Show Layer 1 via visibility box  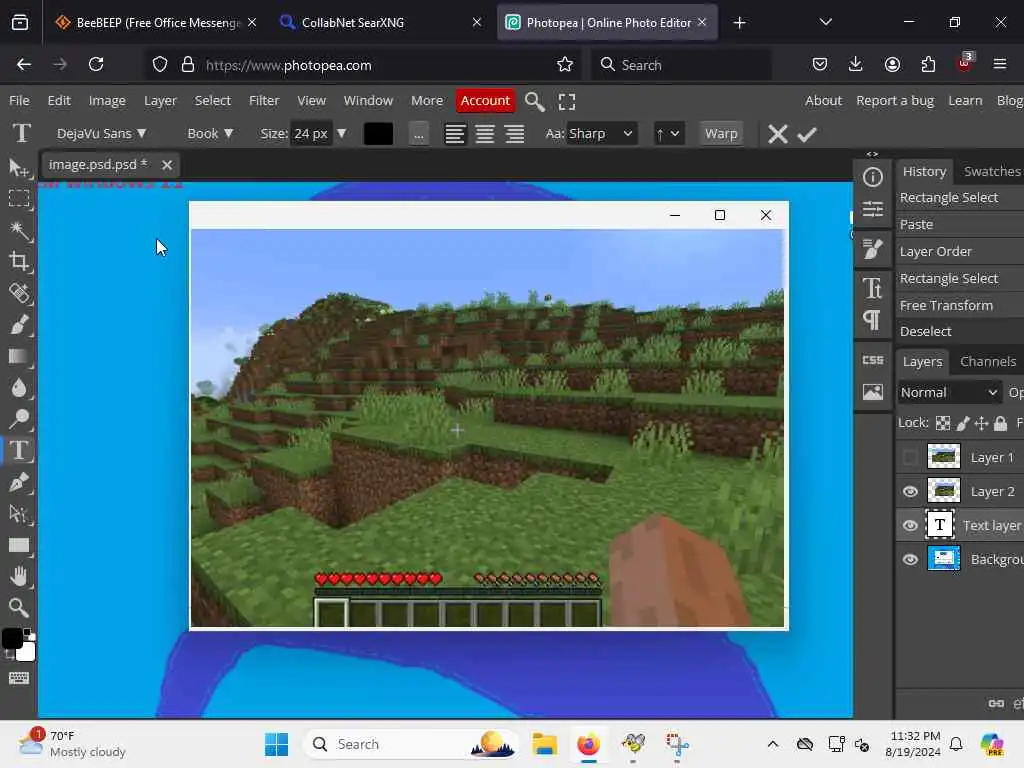[910, 457]
